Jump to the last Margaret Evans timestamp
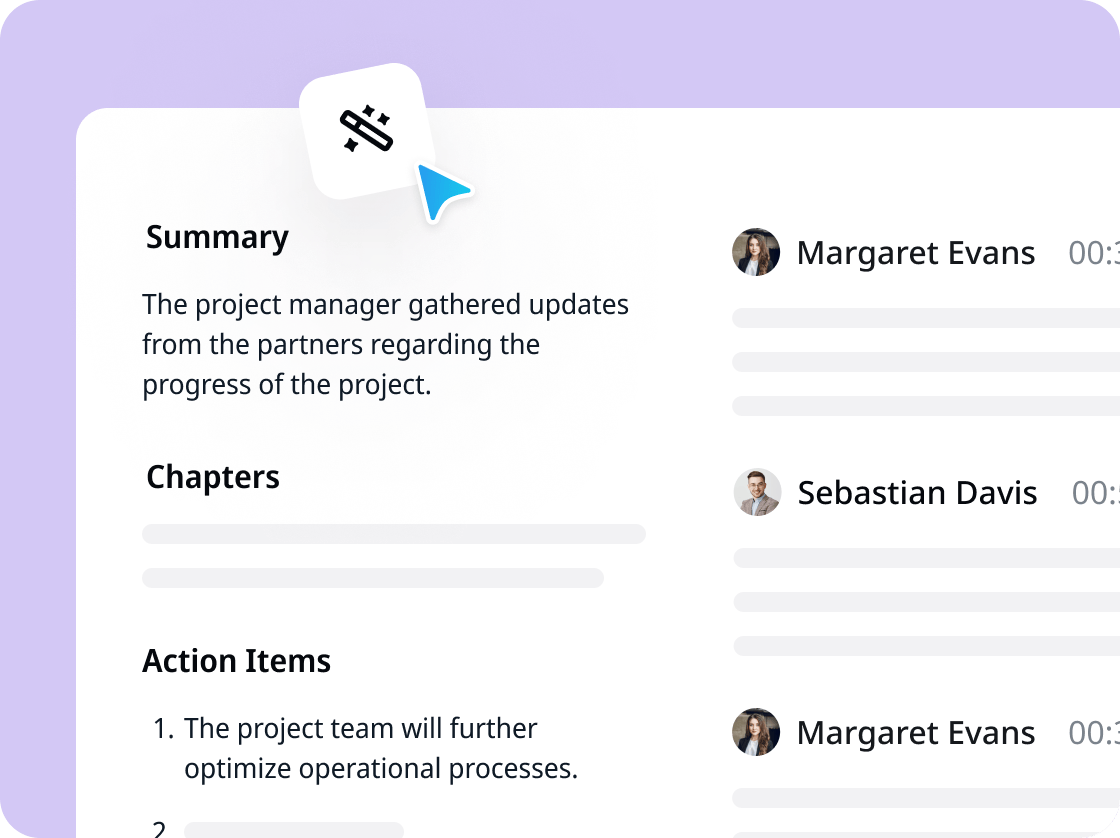Image resolution: width=1120 pixels, height=838 pixels. pyautogui.click(x=1093, y=733)
